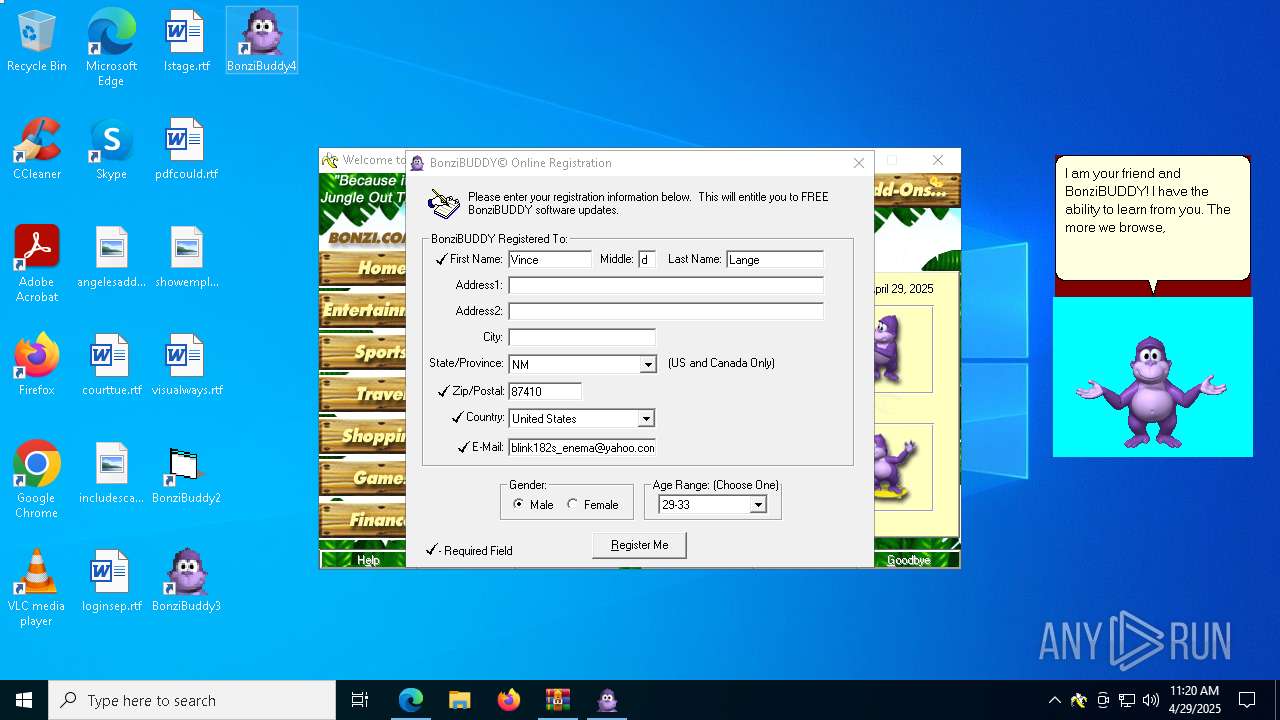
Task: Click Goodbye in the Welcome window
Action: point(908,560)
